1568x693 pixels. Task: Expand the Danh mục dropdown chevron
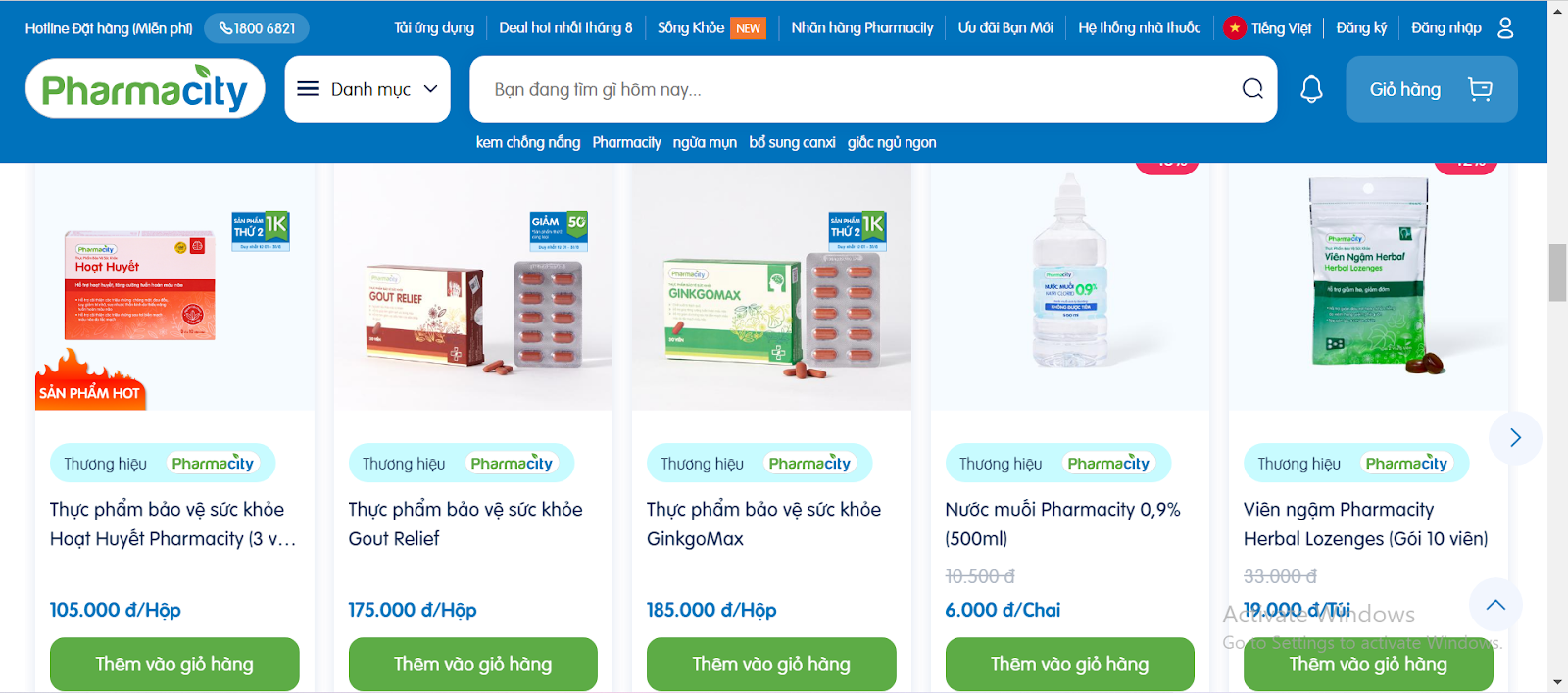tap(430, 89)
